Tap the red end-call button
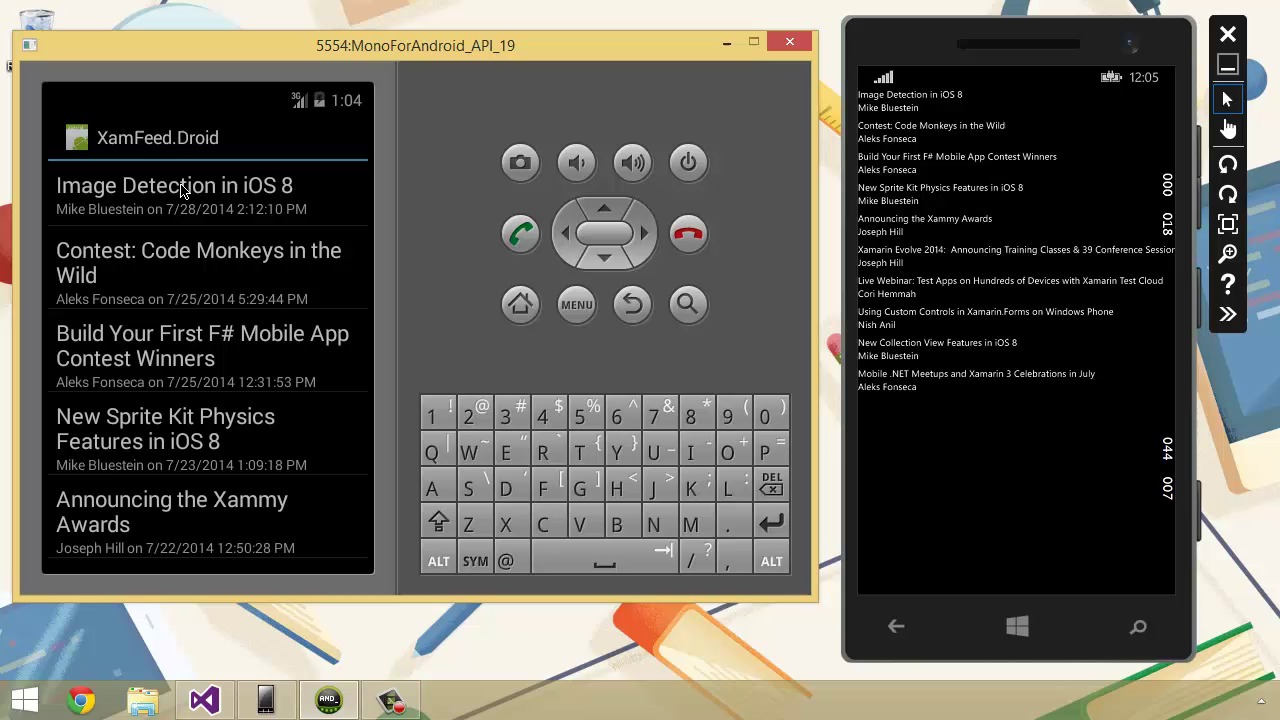1280x720 pixels. click(x=688, y=234)
